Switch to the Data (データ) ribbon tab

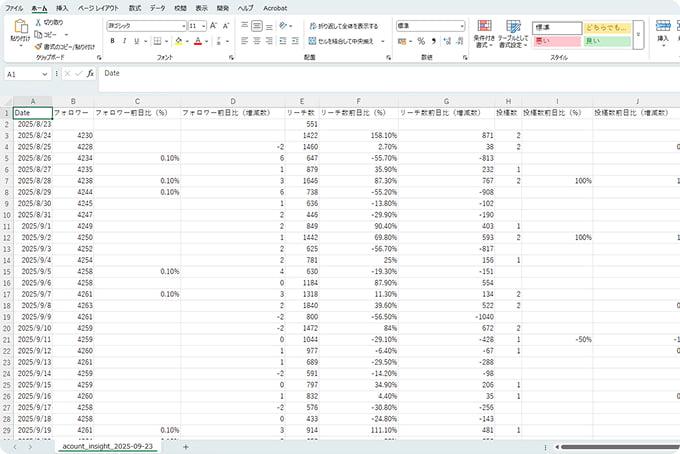pos(157,7)
